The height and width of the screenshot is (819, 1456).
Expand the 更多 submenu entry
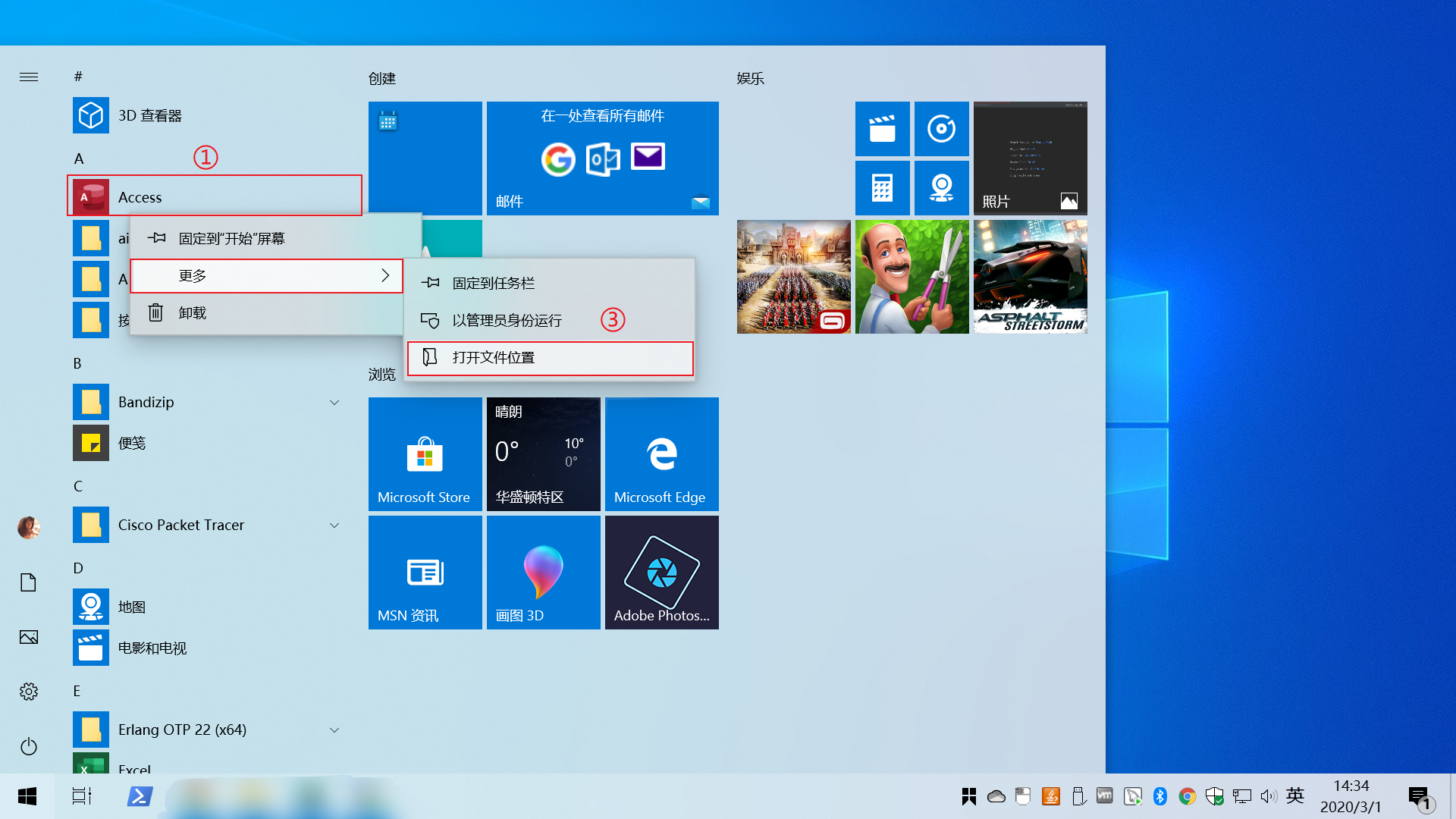point(265,276)
